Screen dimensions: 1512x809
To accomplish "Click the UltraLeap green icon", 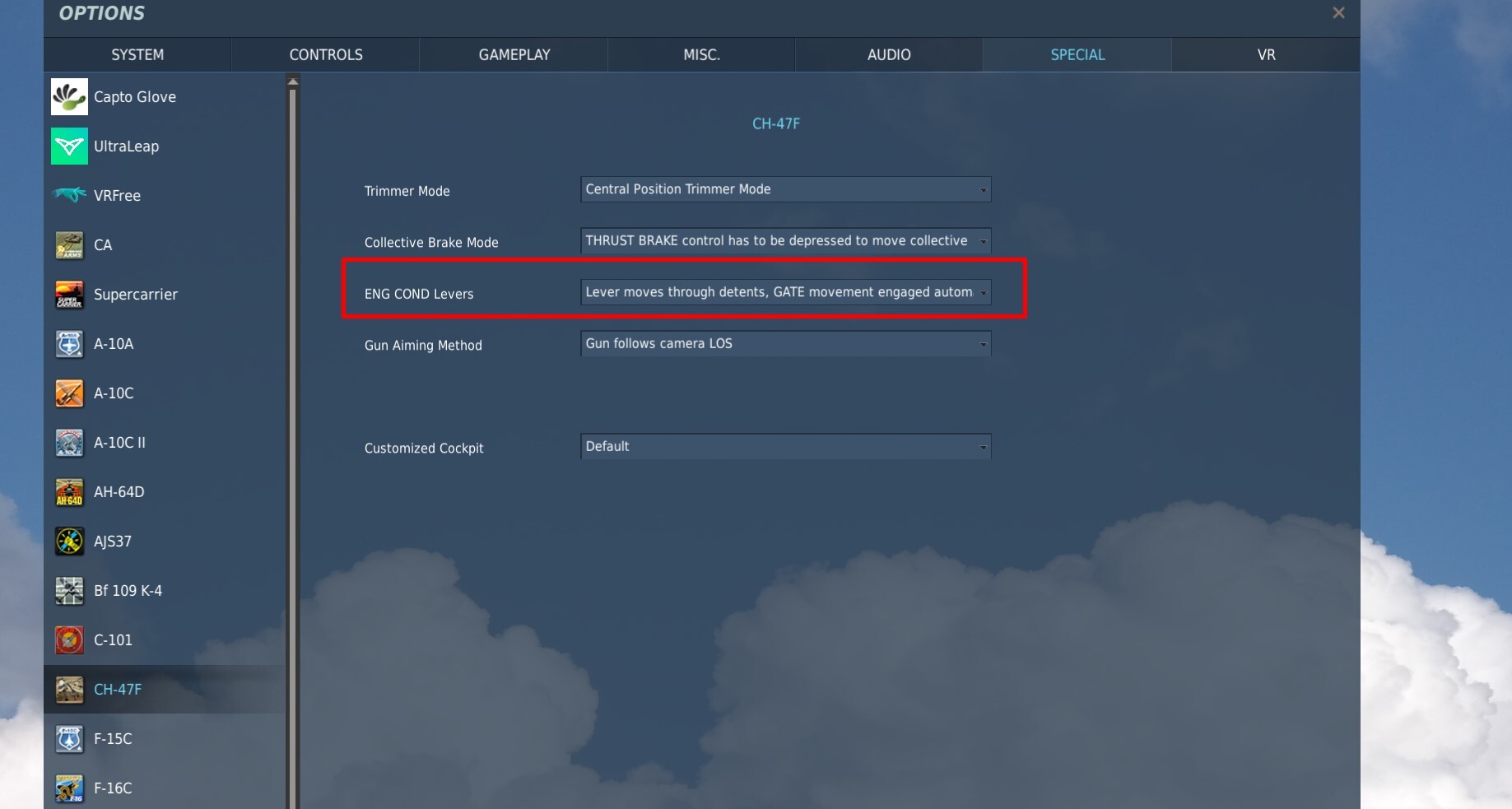I will tap(69, 146).
